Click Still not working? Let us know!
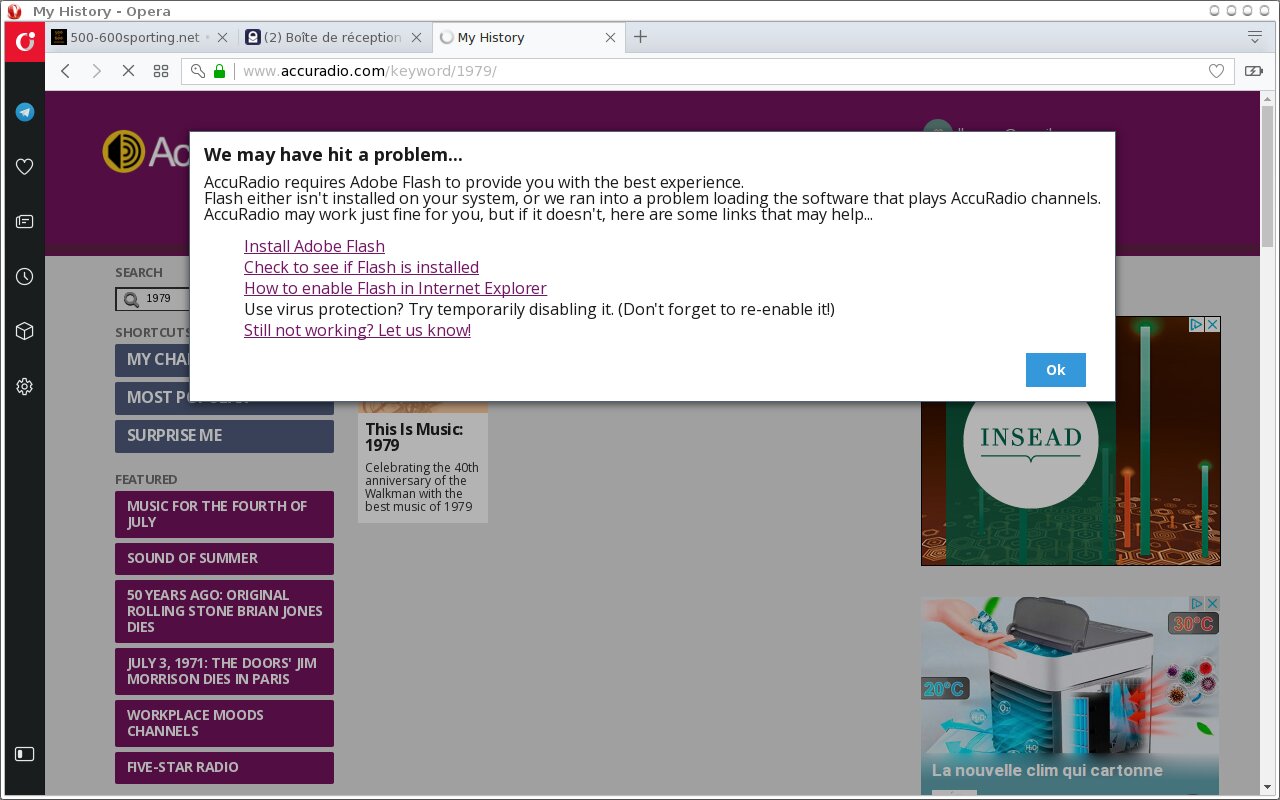Image resolution: width=1280 pixels, height=800 pixels. pos(357,330)
